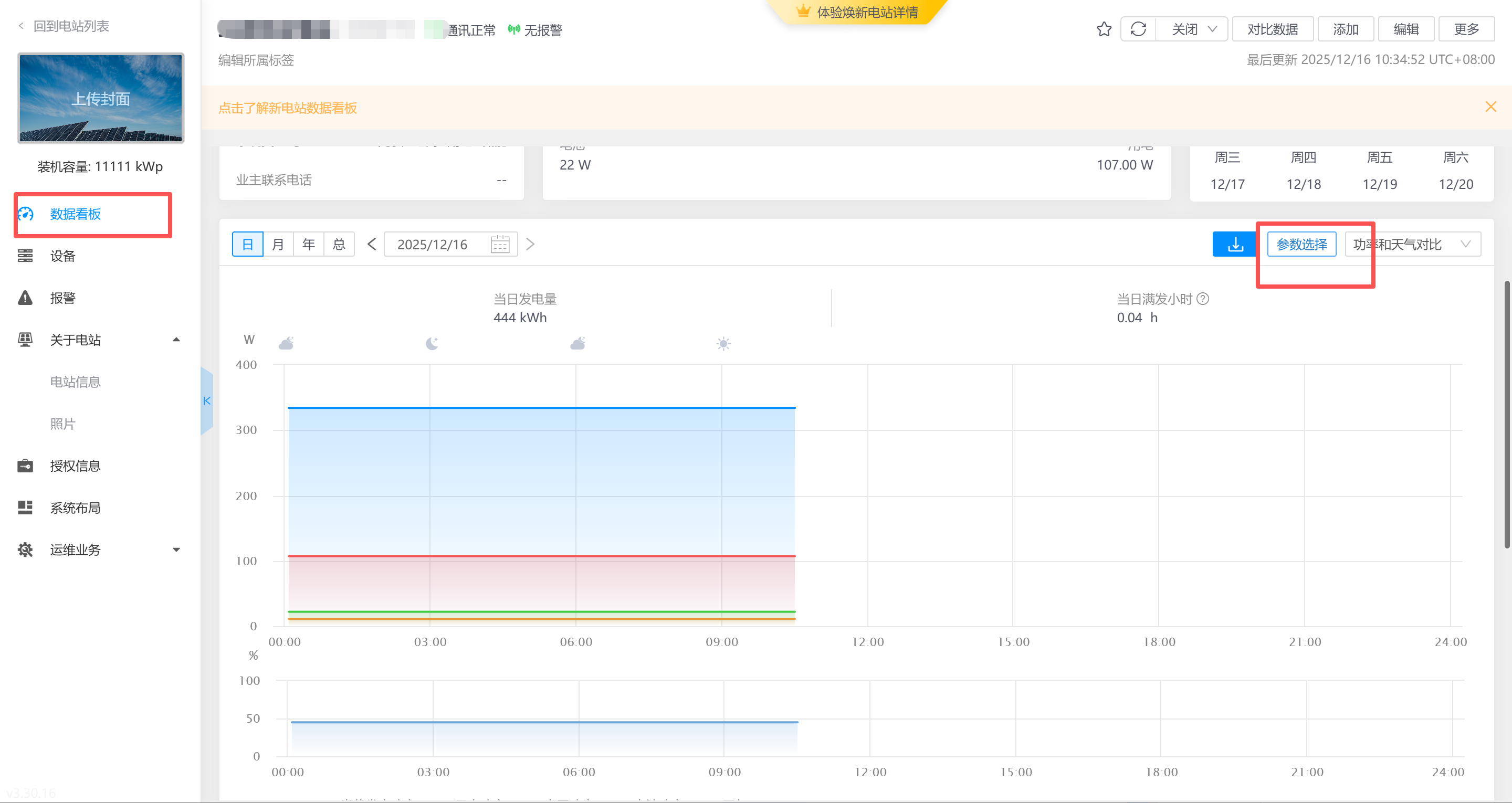Open the 设备 sidebar menu item

tap(63, 256)
